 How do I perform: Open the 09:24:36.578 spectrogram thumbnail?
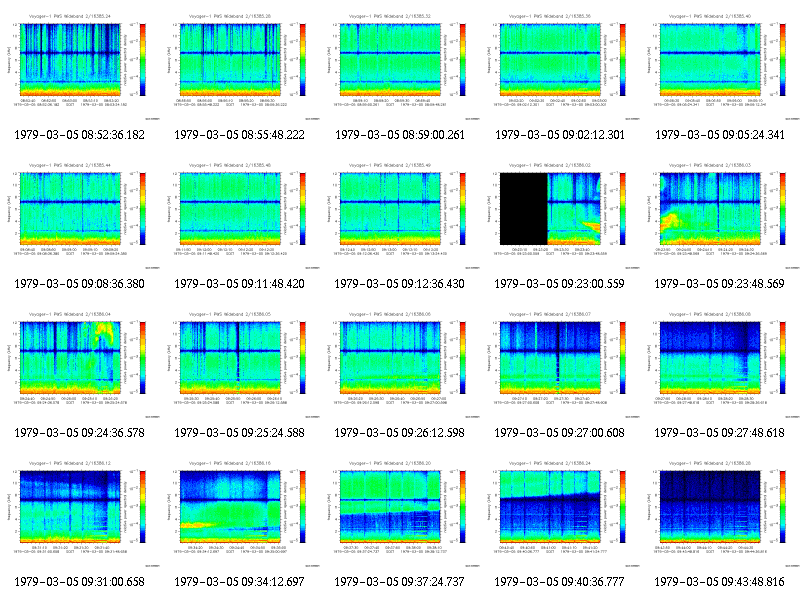[x=80, y=364]
